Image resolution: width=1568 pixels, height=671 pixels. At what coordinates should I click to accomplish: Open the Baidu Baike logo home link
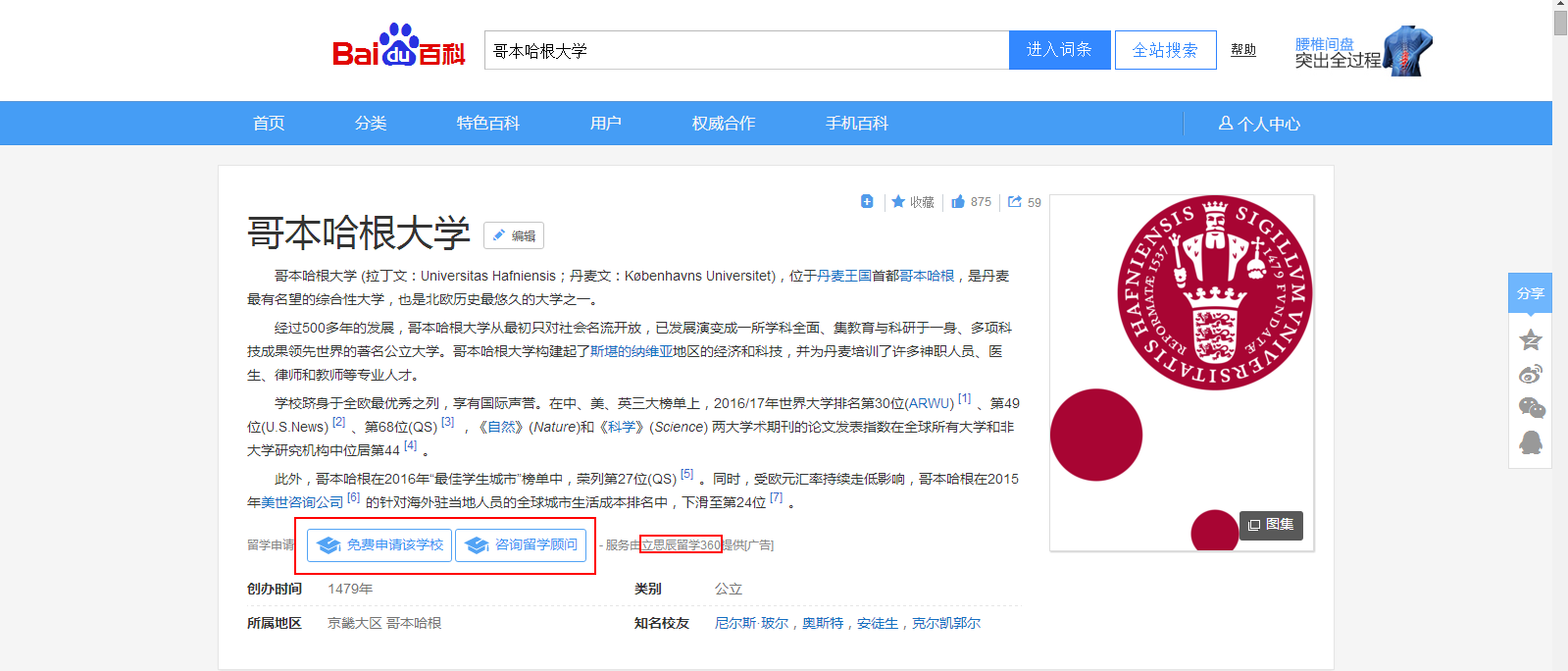pos(398,46)
